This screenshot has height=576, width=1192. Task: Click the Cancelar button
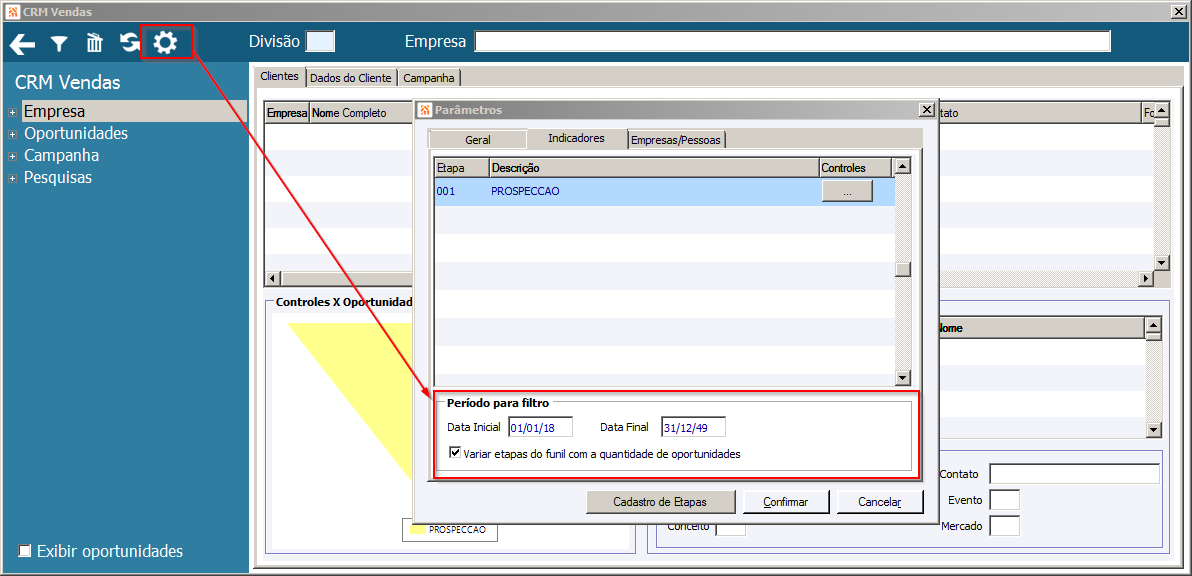[x=880, y=502]
